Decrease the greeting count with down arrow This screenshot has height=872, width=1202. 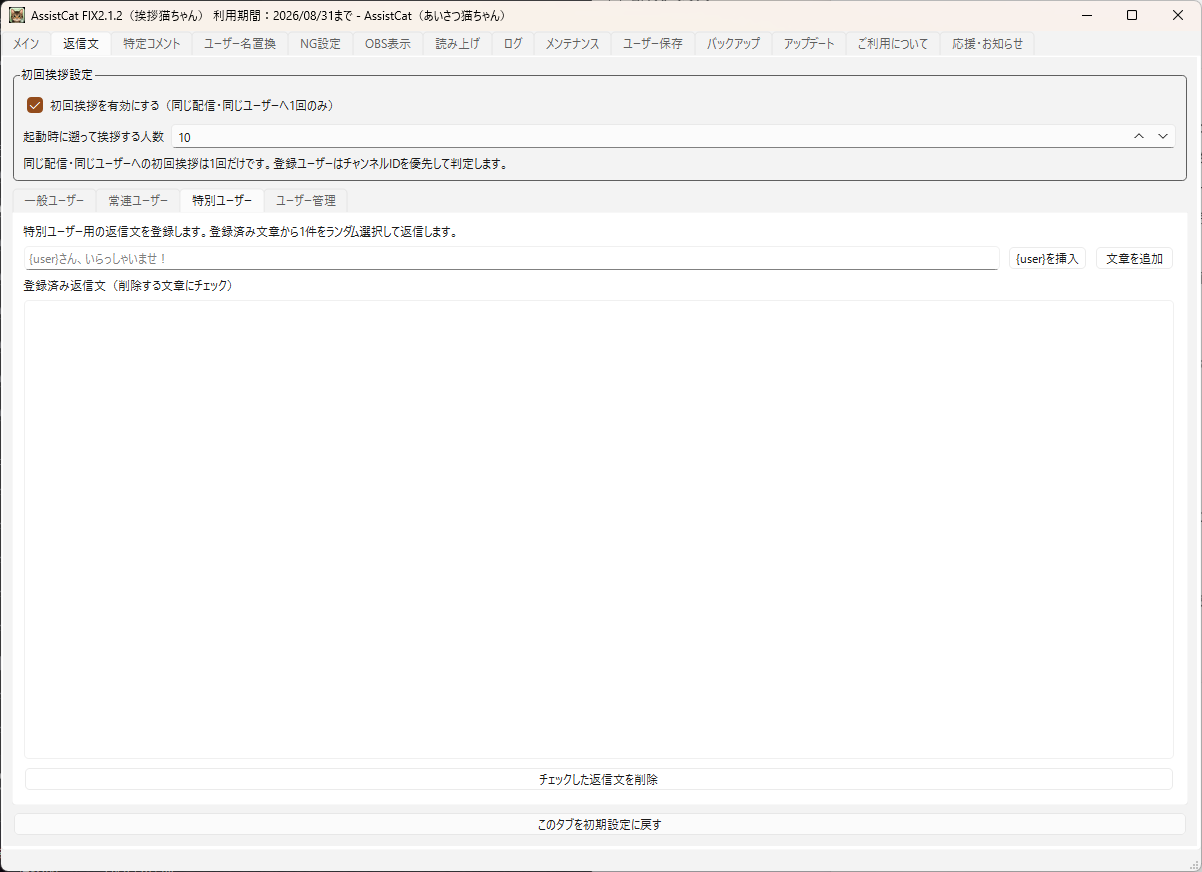[x=1163, y=136]
